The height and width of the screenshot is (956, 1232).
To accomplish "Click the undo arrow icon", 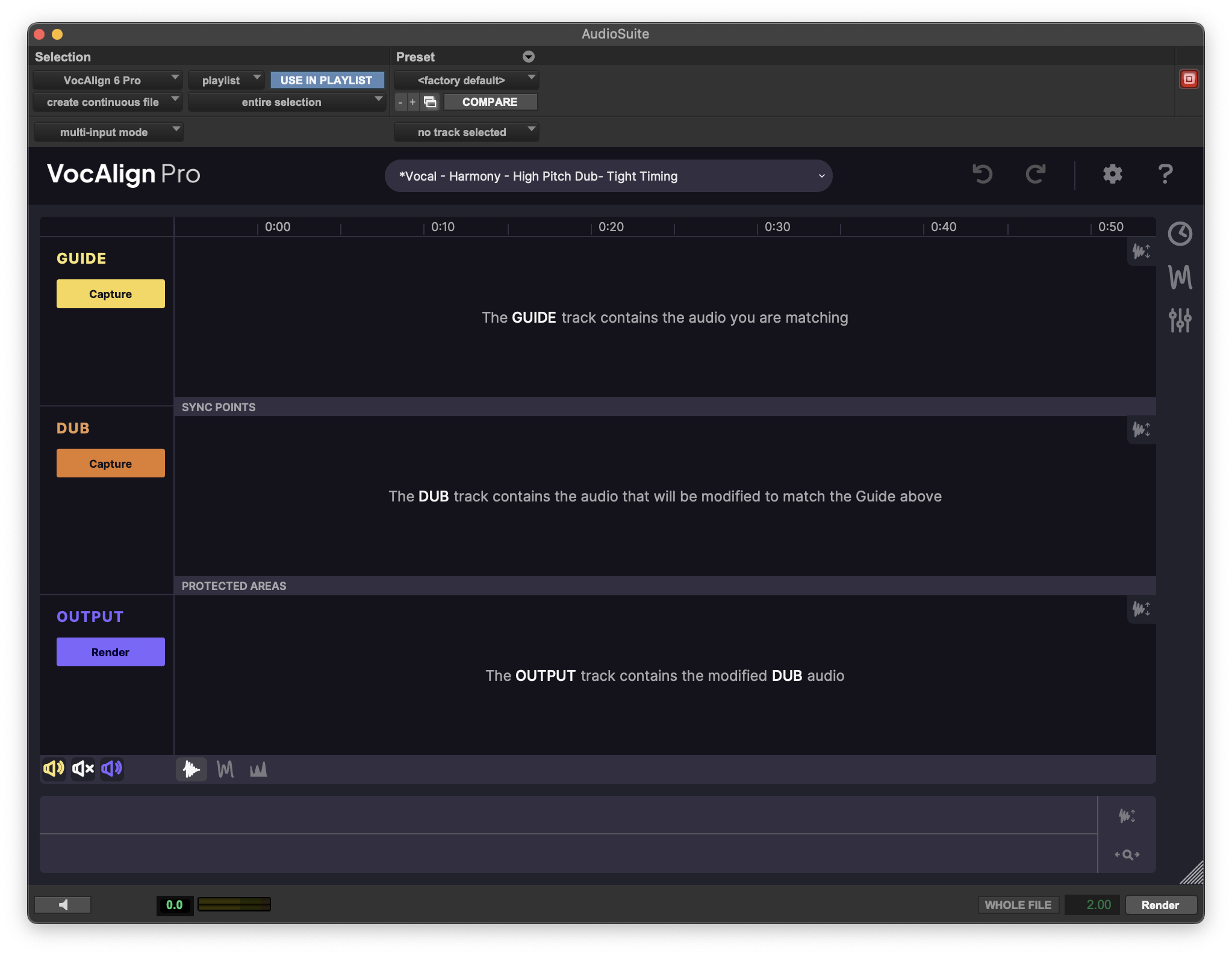I will coord(982,175).
